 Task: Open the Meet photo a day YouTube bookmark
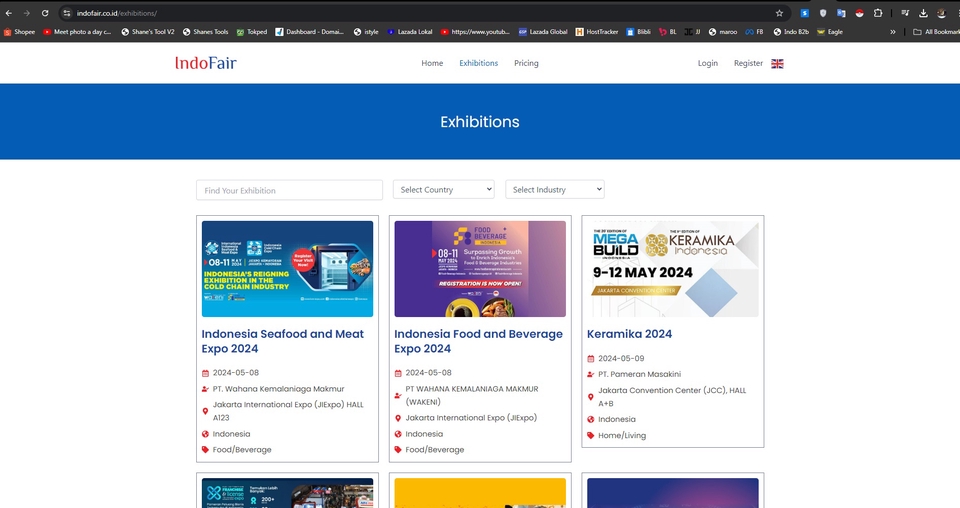pos(77,32)
